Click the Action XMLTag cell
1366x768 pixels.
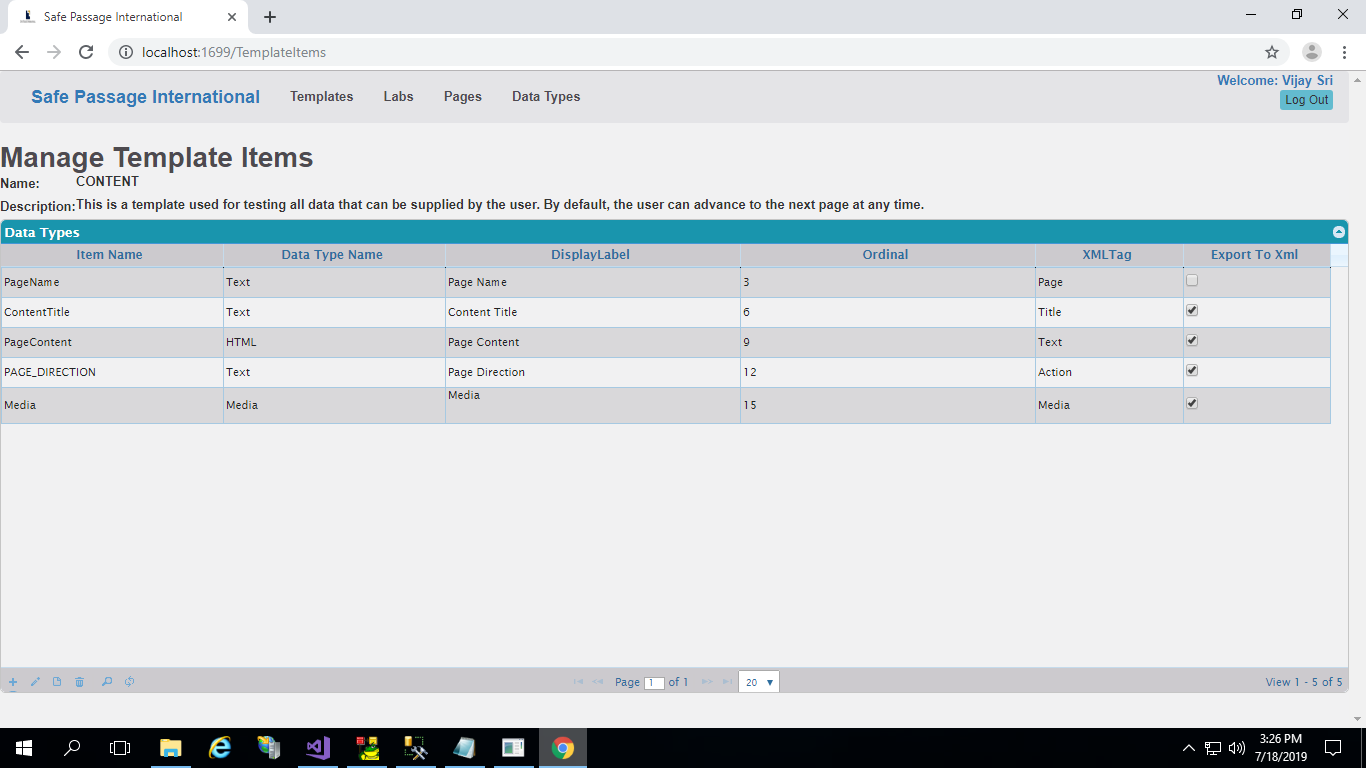pos(1109,372)
